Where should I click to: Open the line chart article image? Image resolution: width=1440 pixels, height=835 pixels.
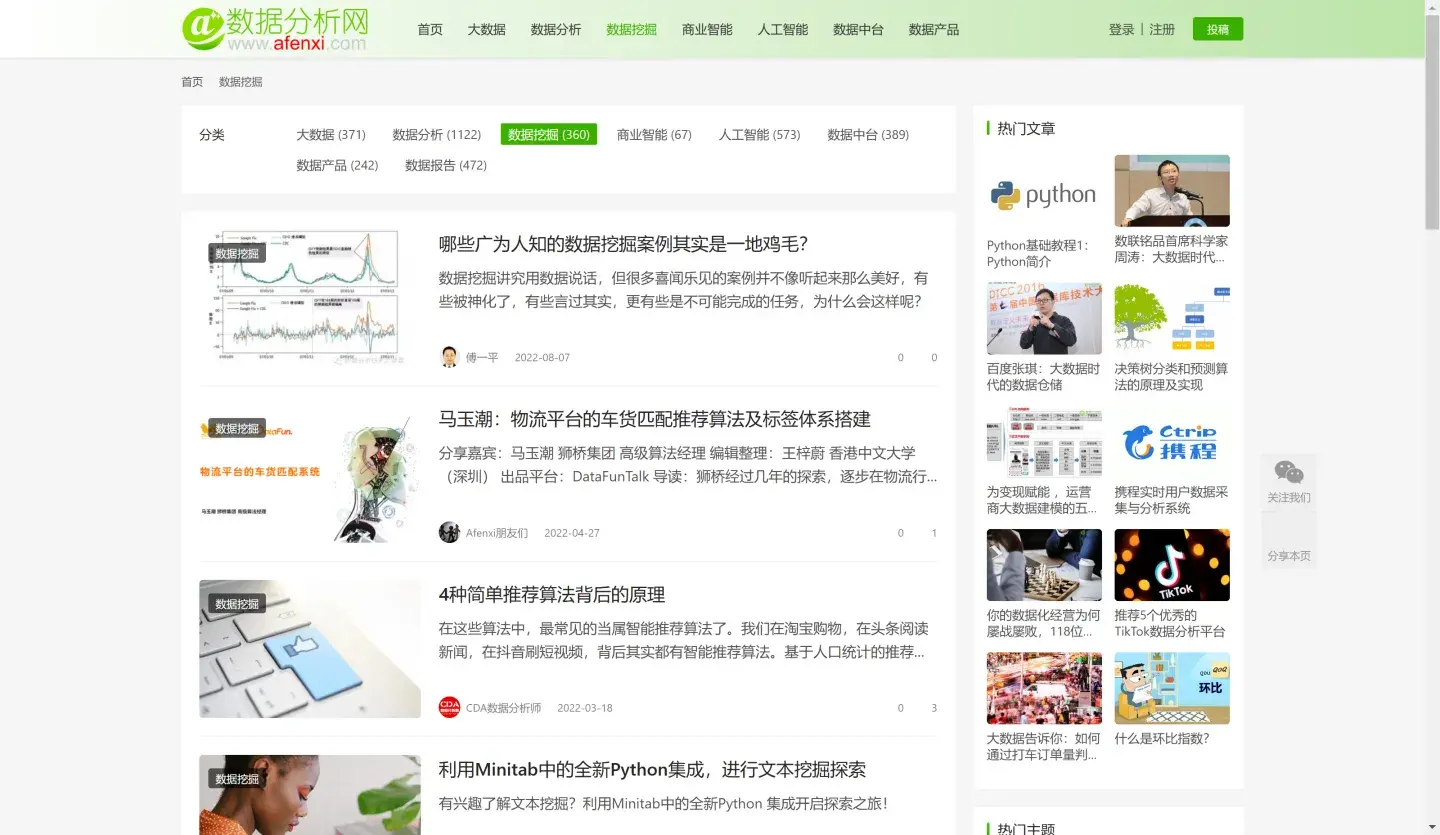tap(310, 299)
